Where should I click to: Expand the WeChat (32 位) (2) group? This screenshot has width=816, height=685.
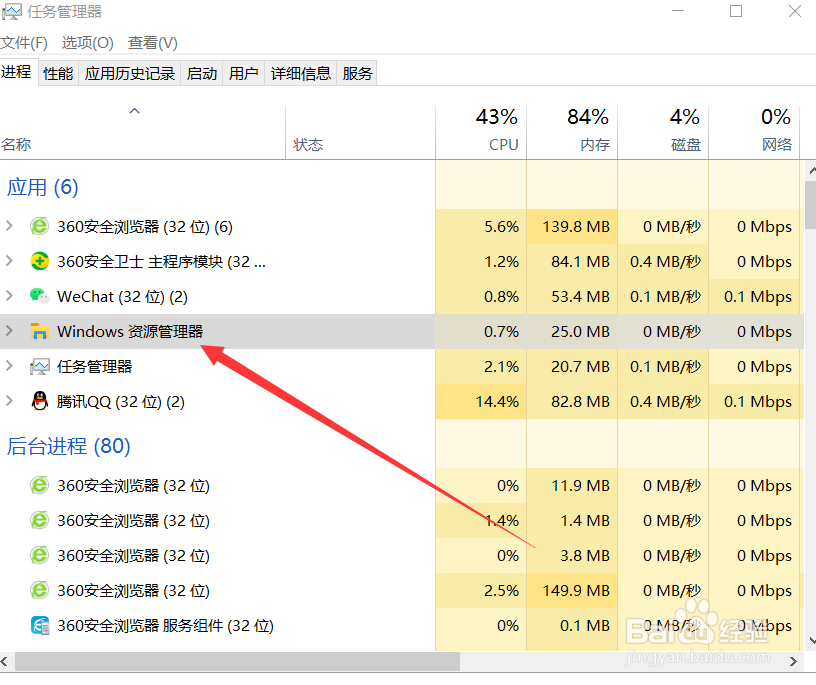pyautogui.click(x=9, y=296)
